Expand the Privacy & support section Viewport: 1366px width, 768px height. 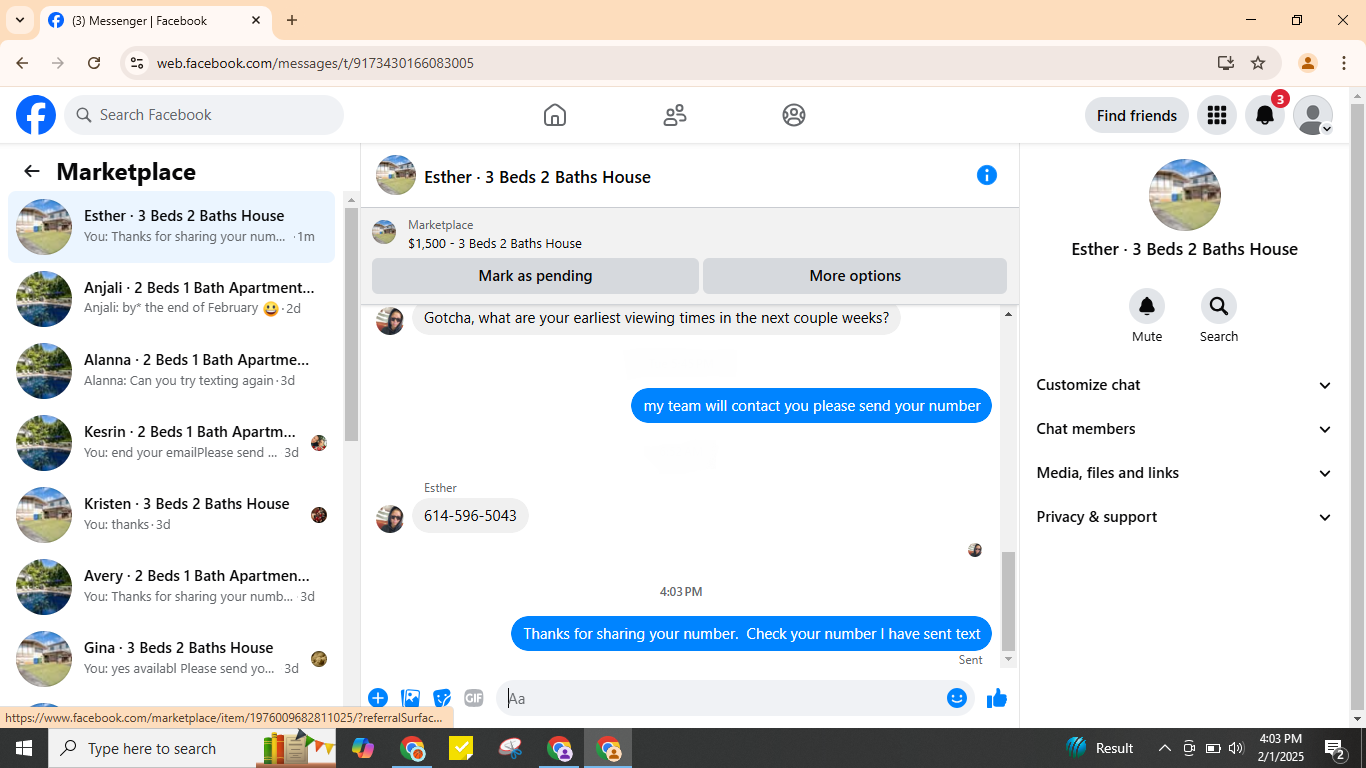(x=1184, y=517)
